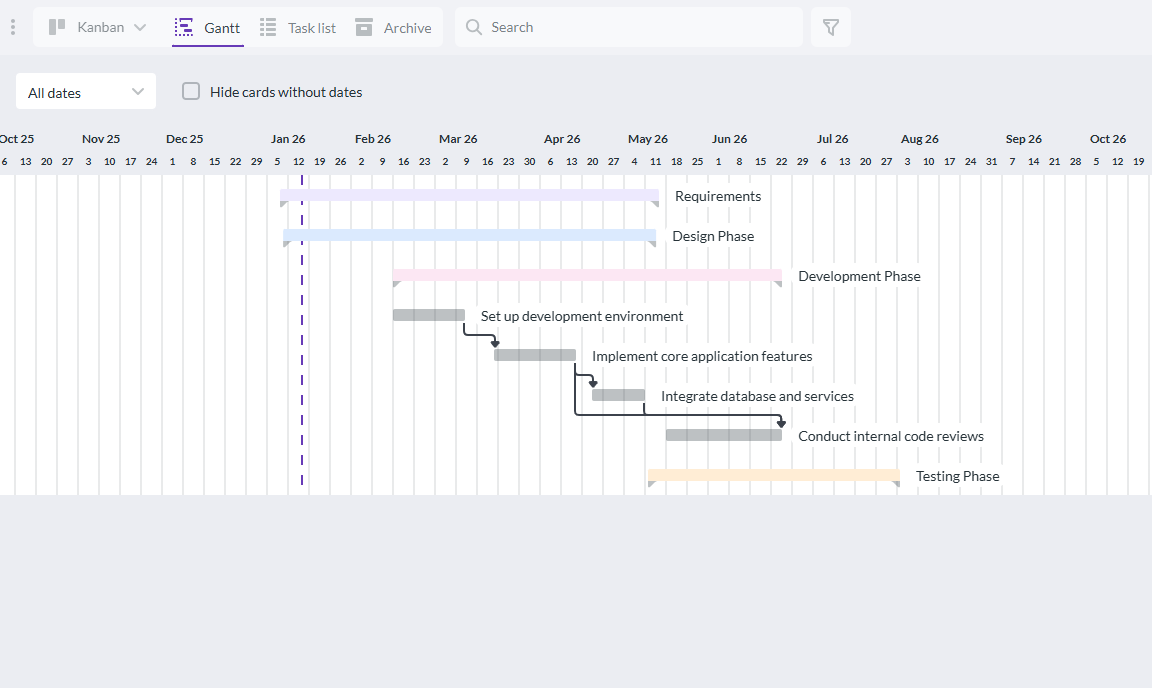
Task: Click the search magnifier icon
Action: pos(473,27)
